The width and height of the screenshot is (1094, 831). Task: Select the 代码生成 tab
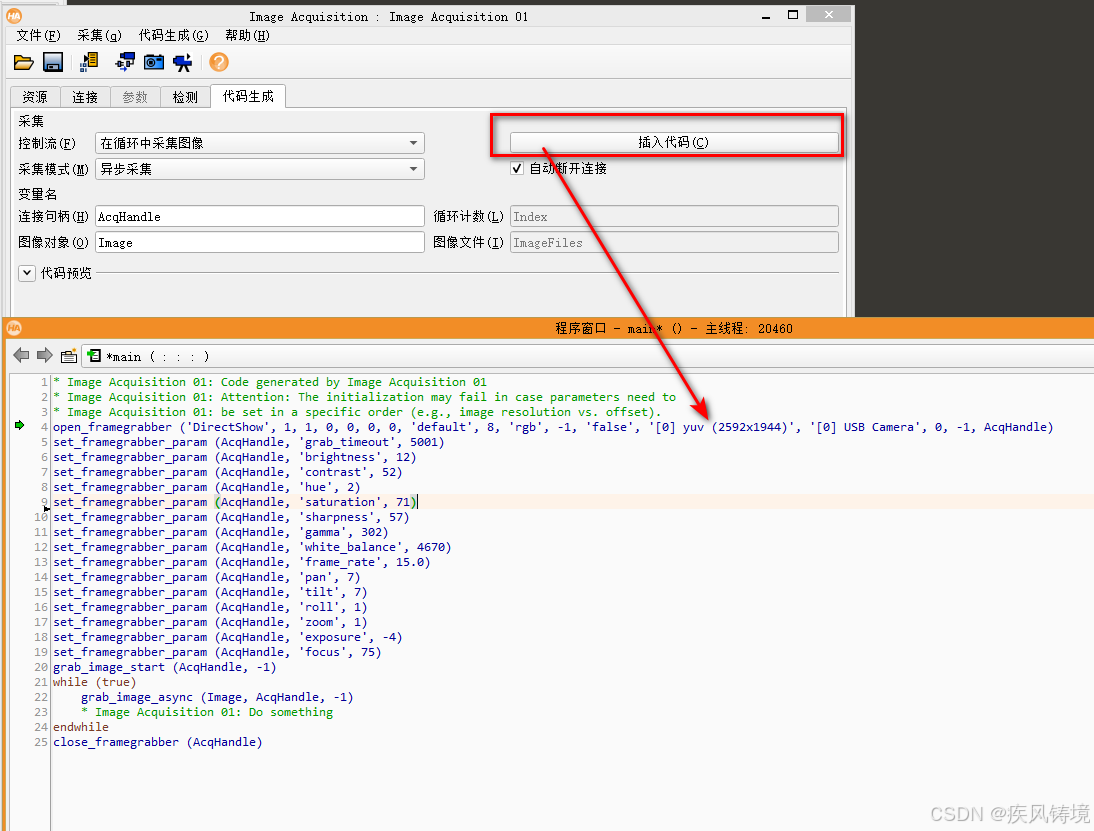pyautogui.click(x=248, y=96)
